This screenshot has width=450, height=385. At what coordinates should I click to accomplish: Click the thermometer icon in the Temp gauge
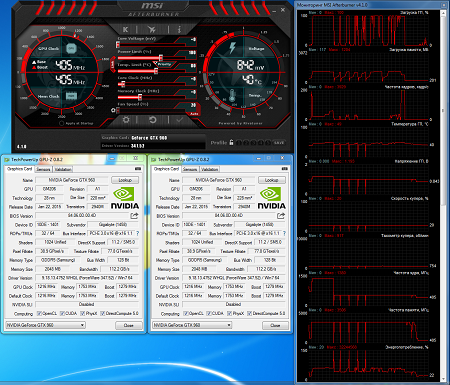[232, 96]
